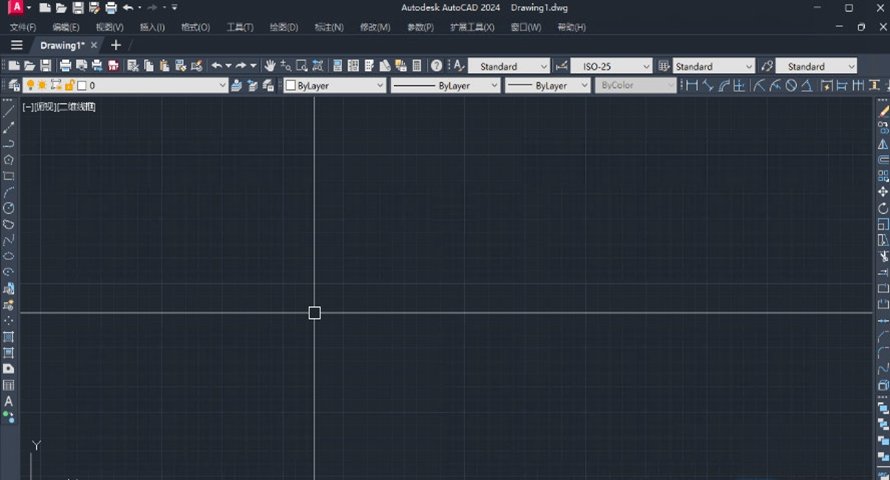890x480 pixels.
Task: Select the Table tool in Draw toolbar
Action: [9, 385]
